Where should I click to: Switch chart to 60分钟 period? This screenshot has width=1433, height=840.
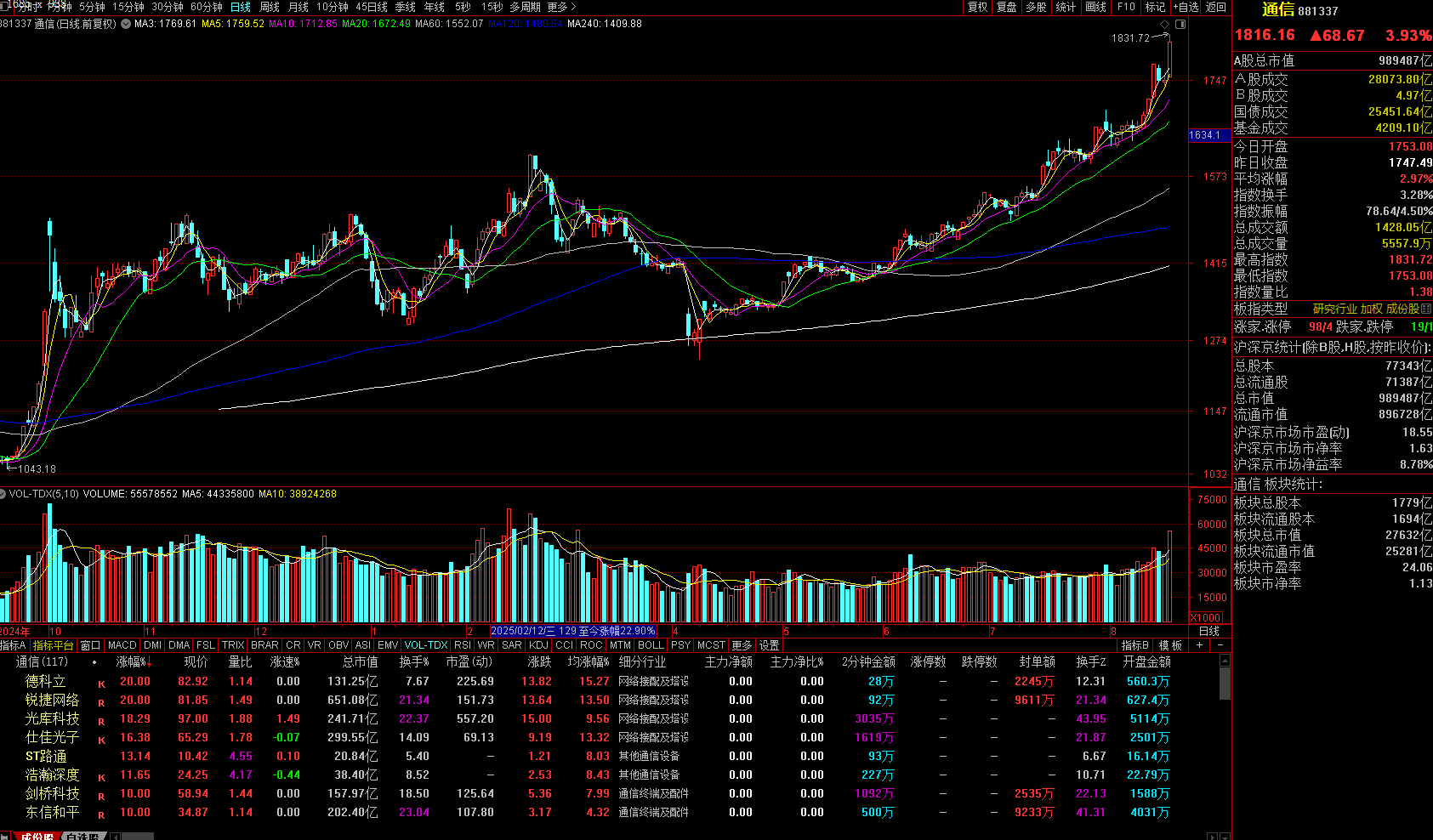(207, 7)
